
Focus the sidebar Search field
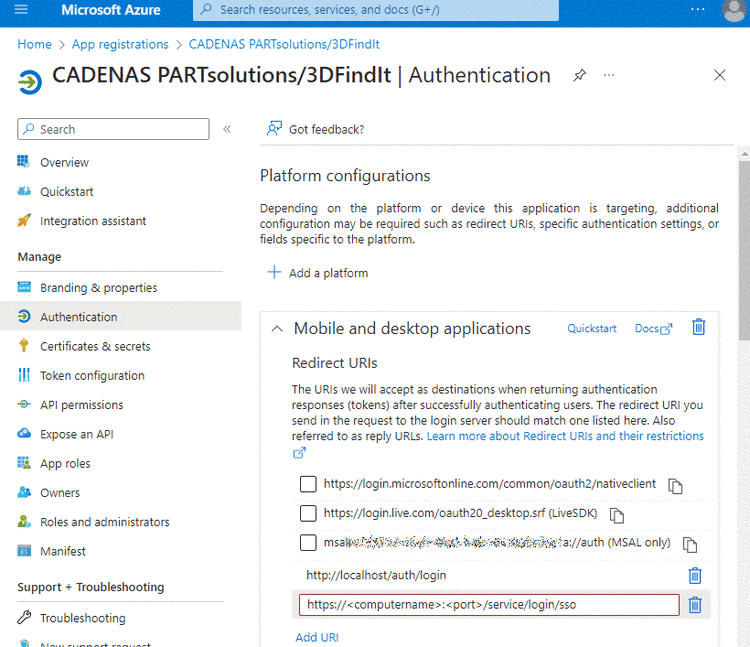coord(113,129)
